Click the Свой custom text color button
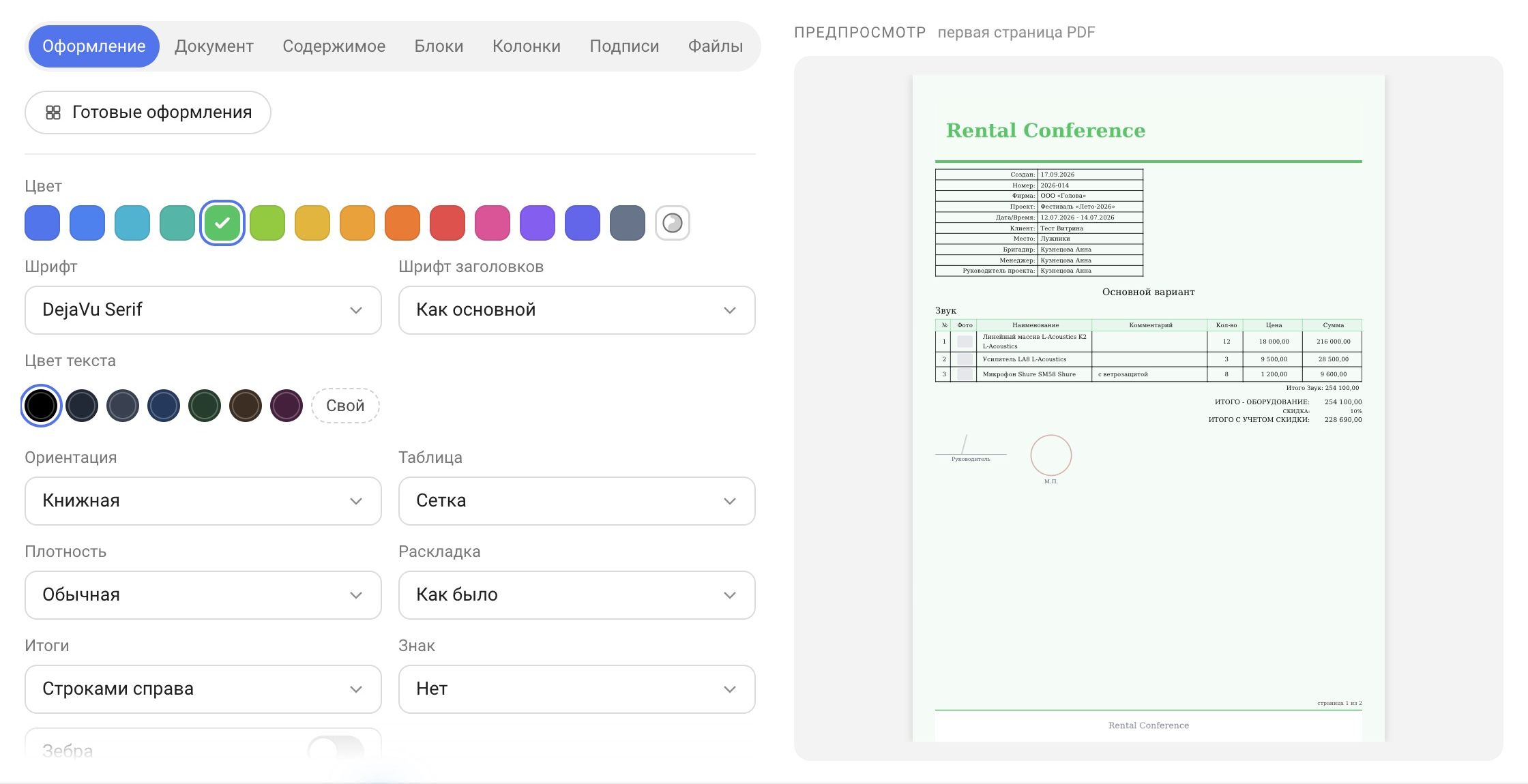Screen dimensions: 1528x784 click(345, 406)
